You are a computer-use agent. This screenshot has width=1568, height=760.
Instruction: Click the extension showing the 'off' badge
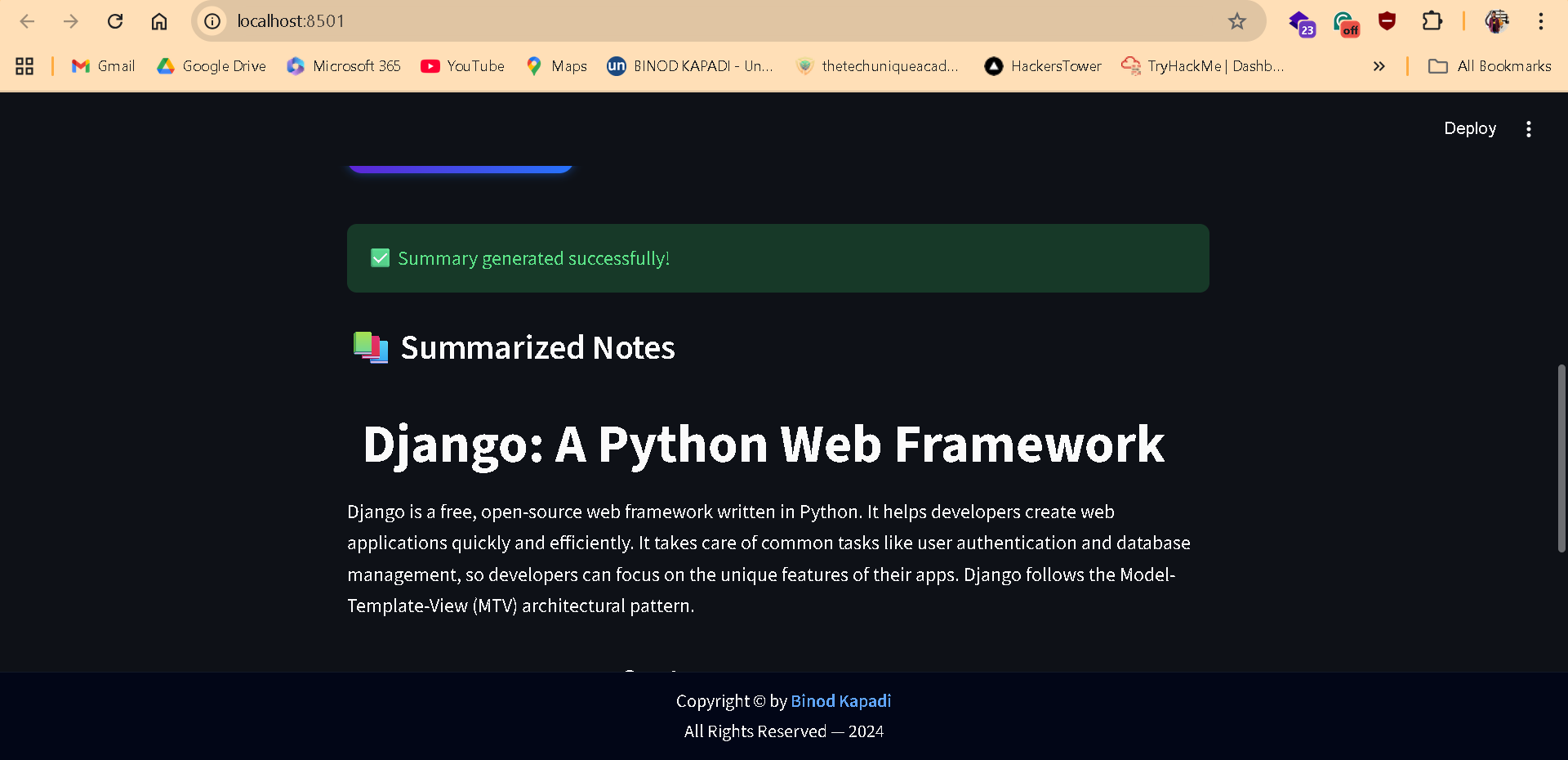pyautogui.click(x=1345, y=23)
